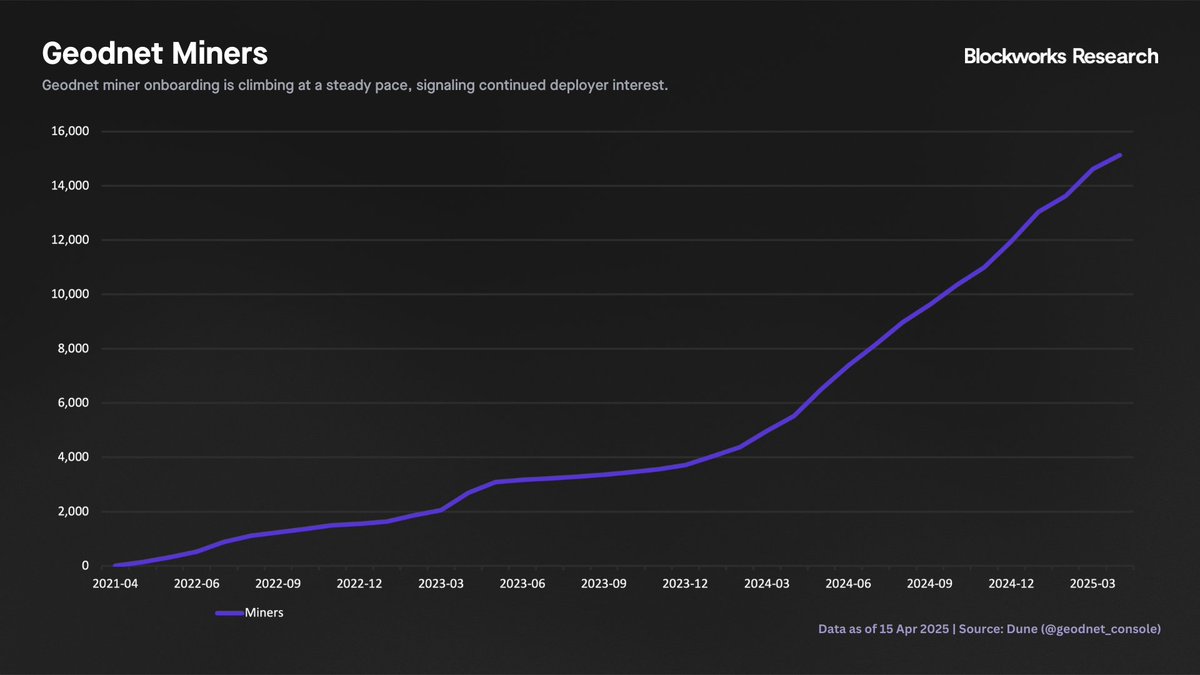Click the purple Miners legend line swatch
The width and height of the screenshot is (1200, 675).
pyautogui.click(x=230, y=613)
